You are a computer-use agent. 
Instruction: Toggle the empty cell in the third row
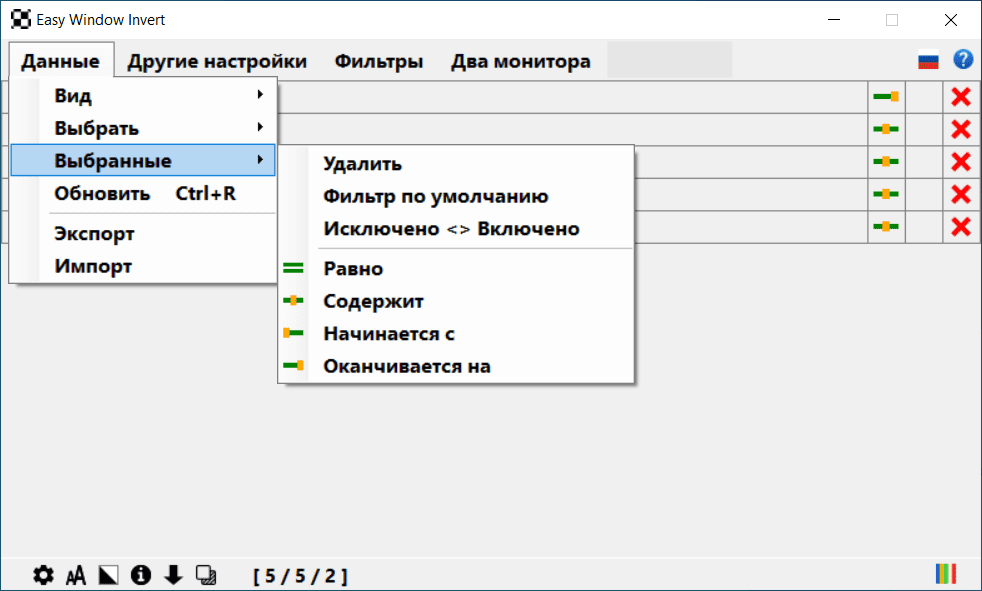pos(923,162)
